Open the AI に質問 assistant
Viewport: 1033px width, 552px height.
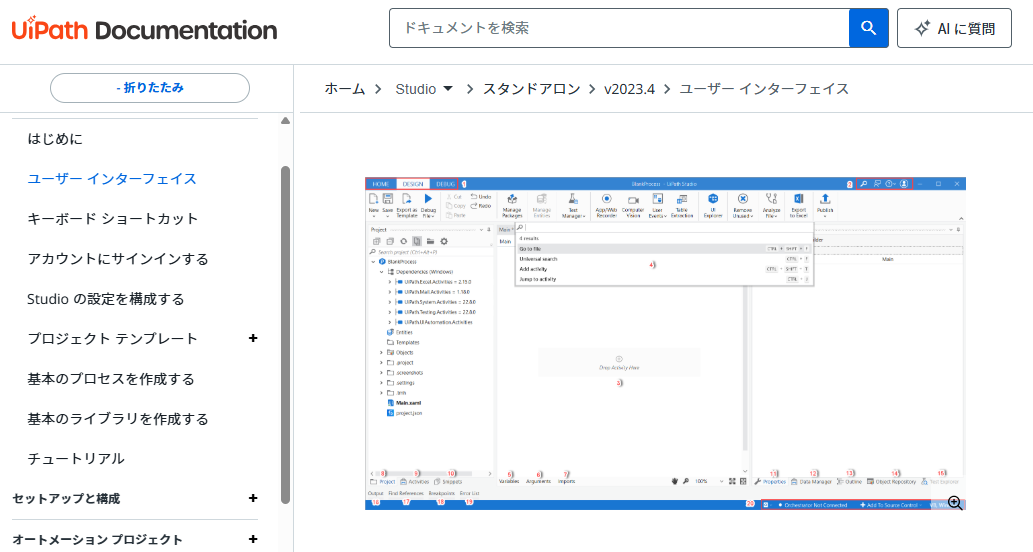[954, 28]
